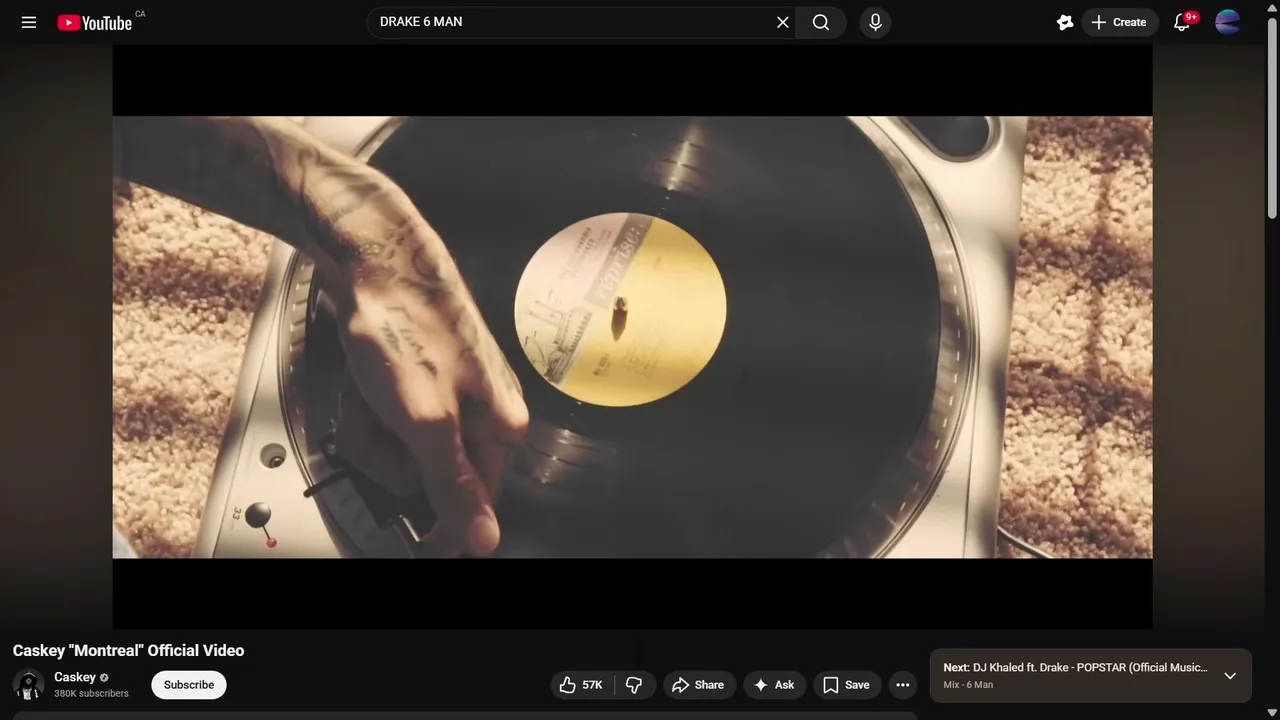Screen dimensions: 1280x720
Task: Open the Create button
Action: click(1119, 22)
